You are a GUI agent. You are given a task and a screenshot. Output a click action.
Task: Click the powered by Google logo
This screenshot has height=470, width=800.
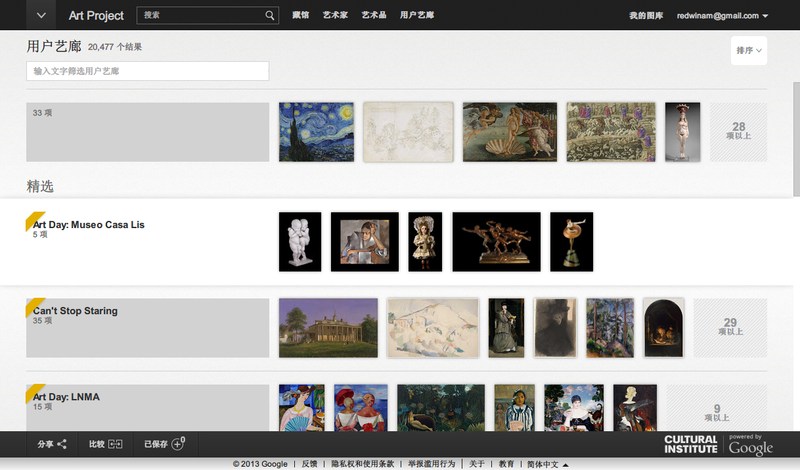point(751,445)
